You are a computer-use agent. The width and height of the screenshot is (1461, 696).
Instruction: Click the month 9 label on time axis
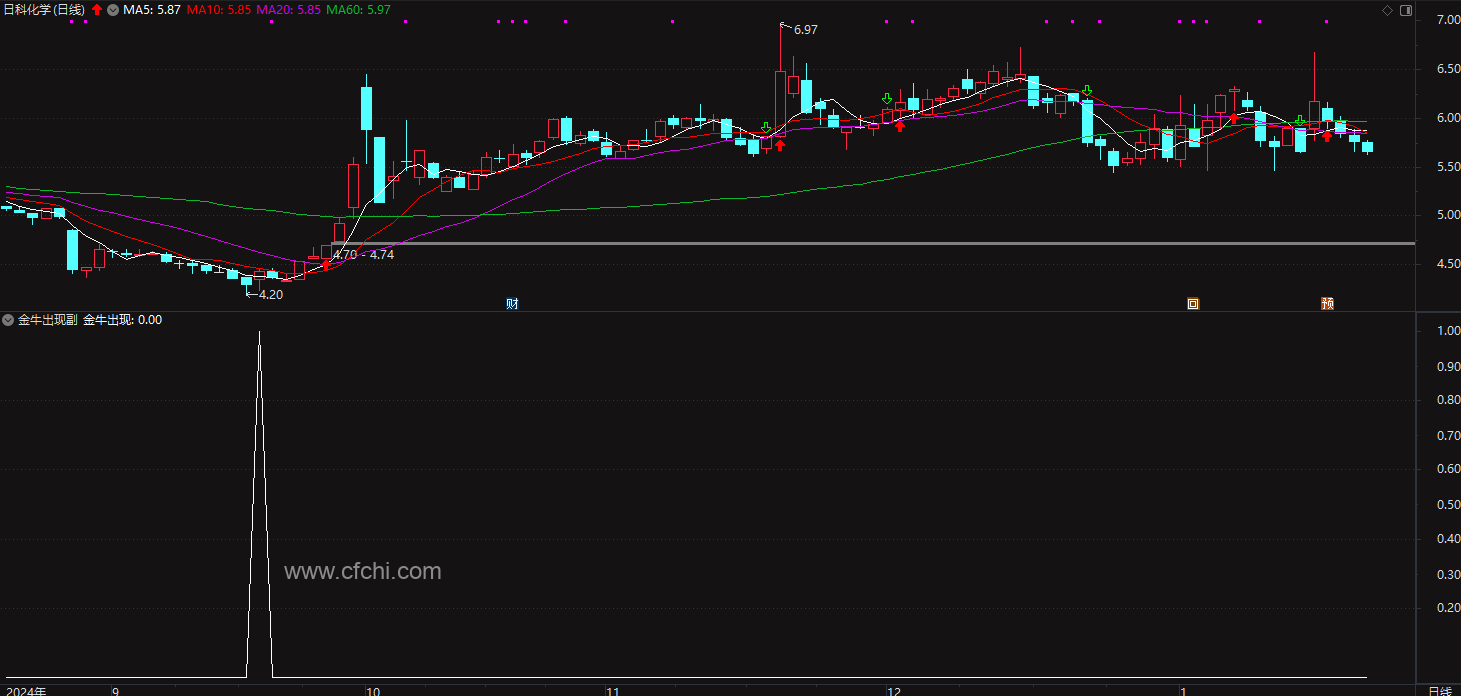[115, 691]
